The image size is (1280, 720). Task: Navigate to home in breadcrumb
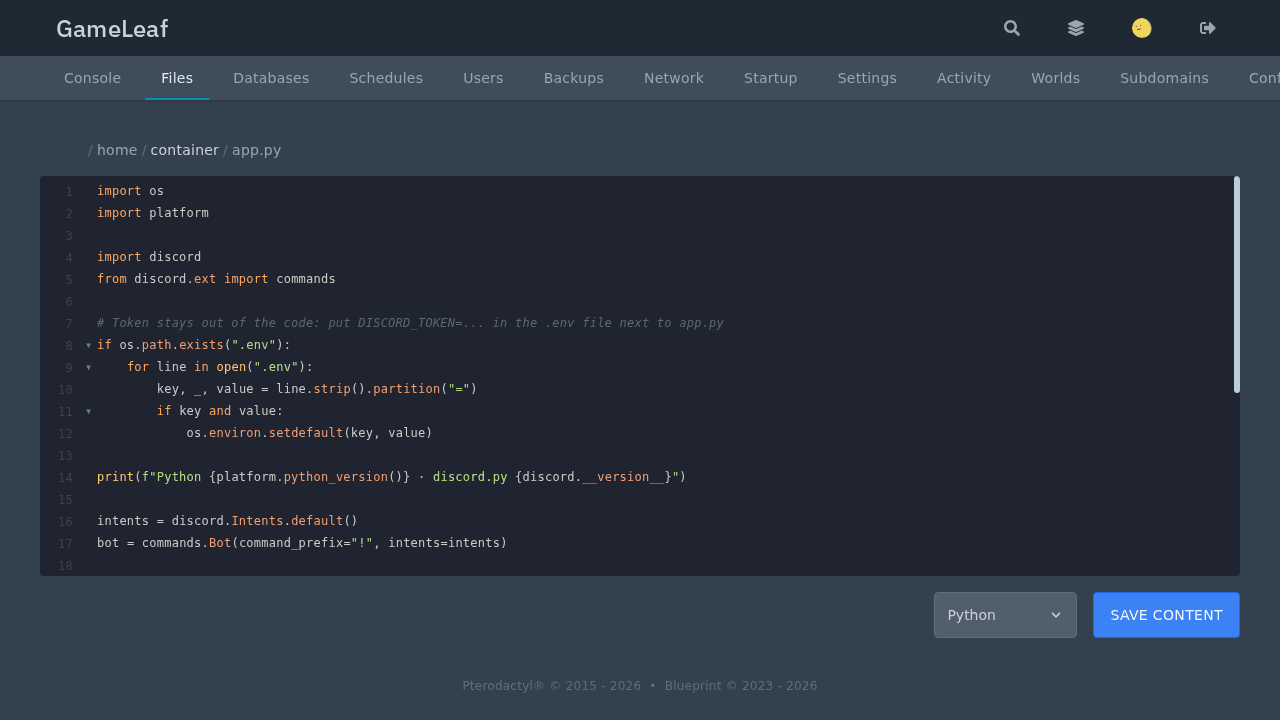(x=117, y=150)
